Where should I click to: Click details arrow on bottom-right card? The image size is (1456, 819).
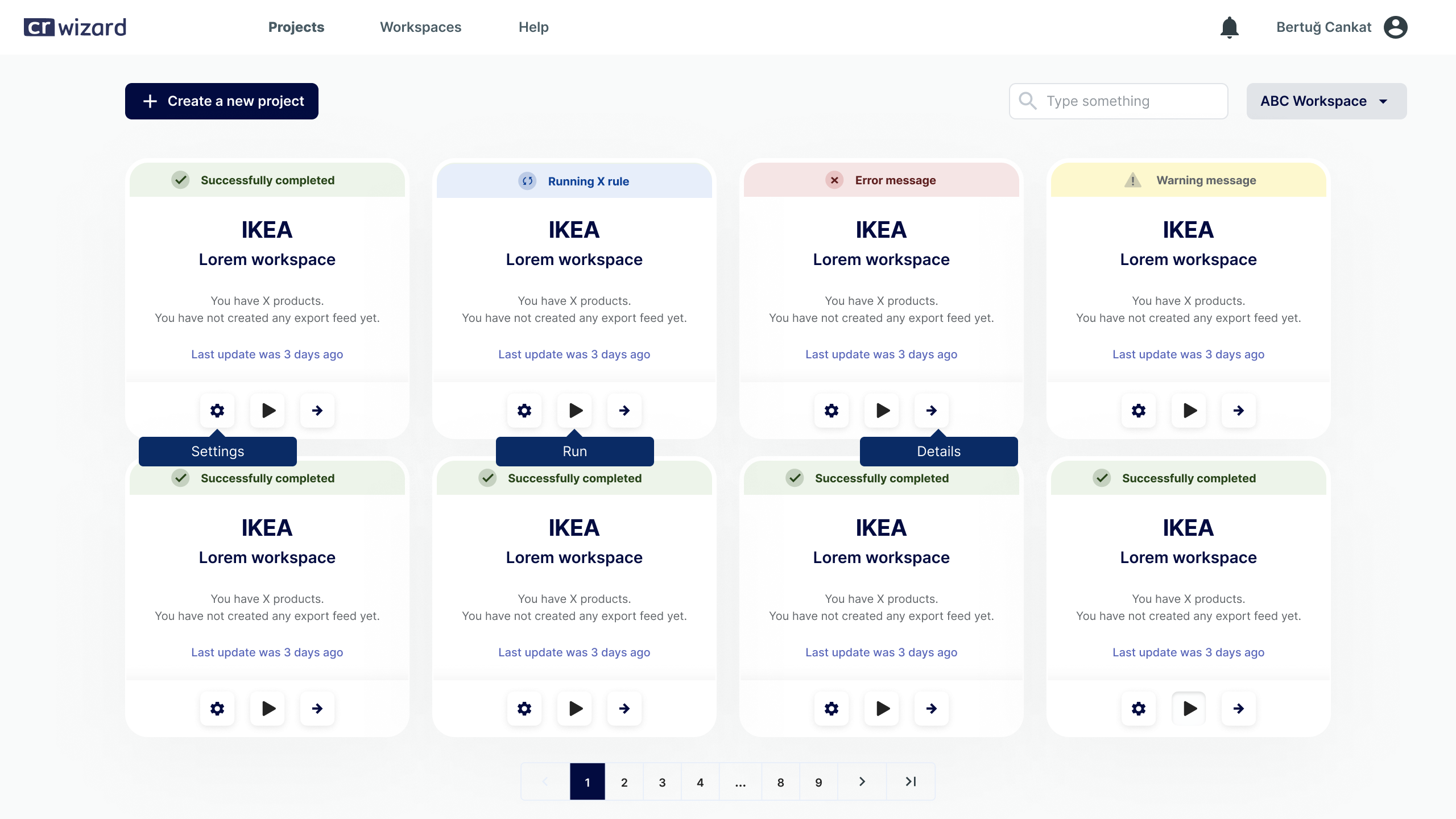point(1239,708)
